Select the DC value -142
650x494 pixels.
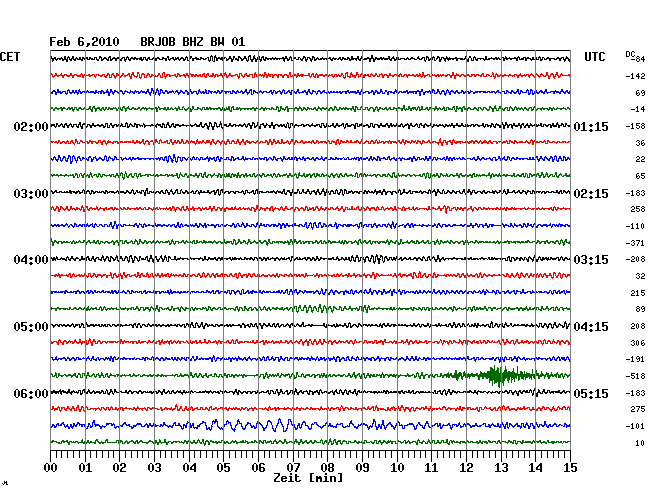click(x=635, y=76)
